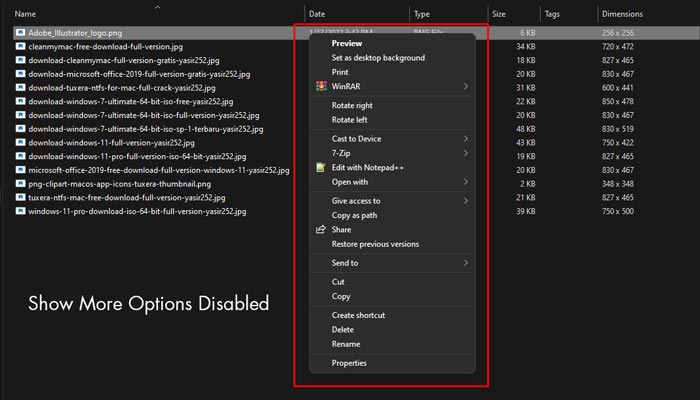The height and width of the screenshot is (400, 700).
Task: Expand the Send to submenu arrow
Action: click(466, 263)
